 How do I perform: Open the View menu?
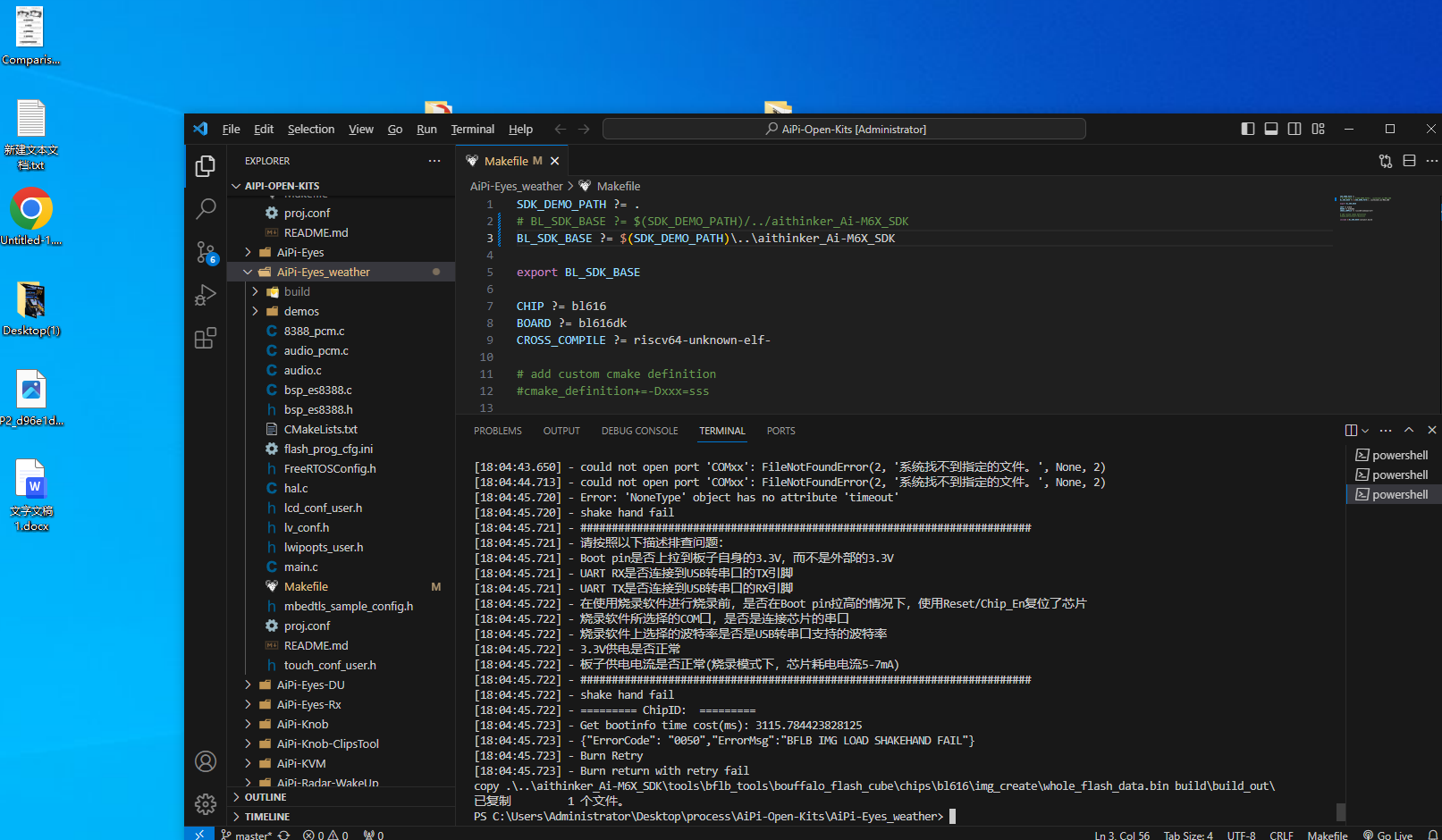[361, 129]
